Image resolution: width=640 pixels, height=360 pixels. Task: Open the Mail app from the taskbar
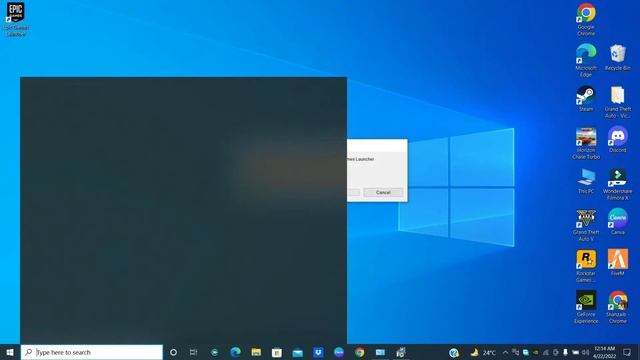[298, 352]
